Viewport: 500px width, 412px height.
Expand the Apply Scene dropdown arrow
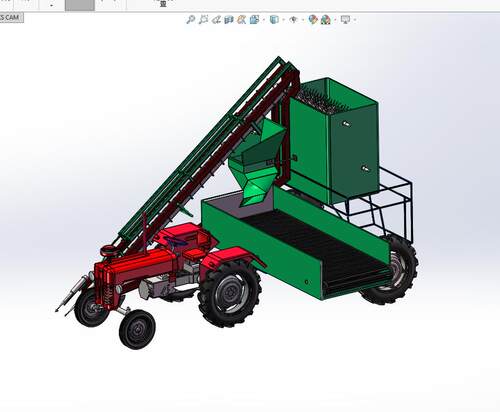(x=335, y=20)
